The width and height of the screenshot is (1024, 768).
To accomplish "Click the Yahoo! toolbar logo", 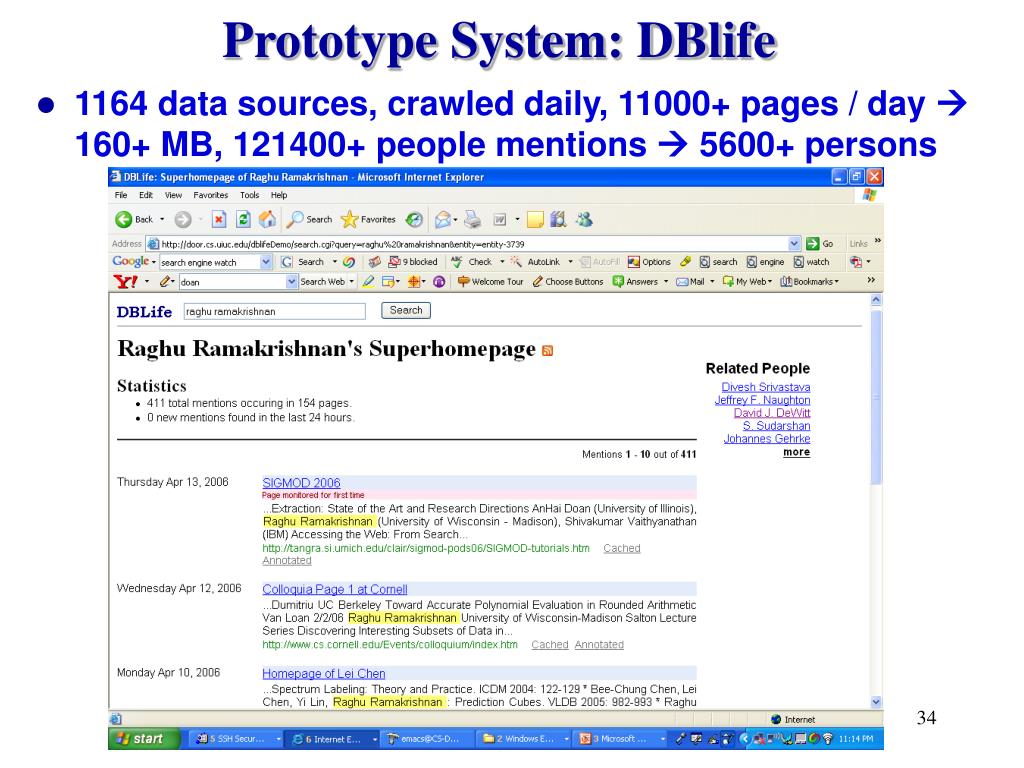I will click(125, 281).
